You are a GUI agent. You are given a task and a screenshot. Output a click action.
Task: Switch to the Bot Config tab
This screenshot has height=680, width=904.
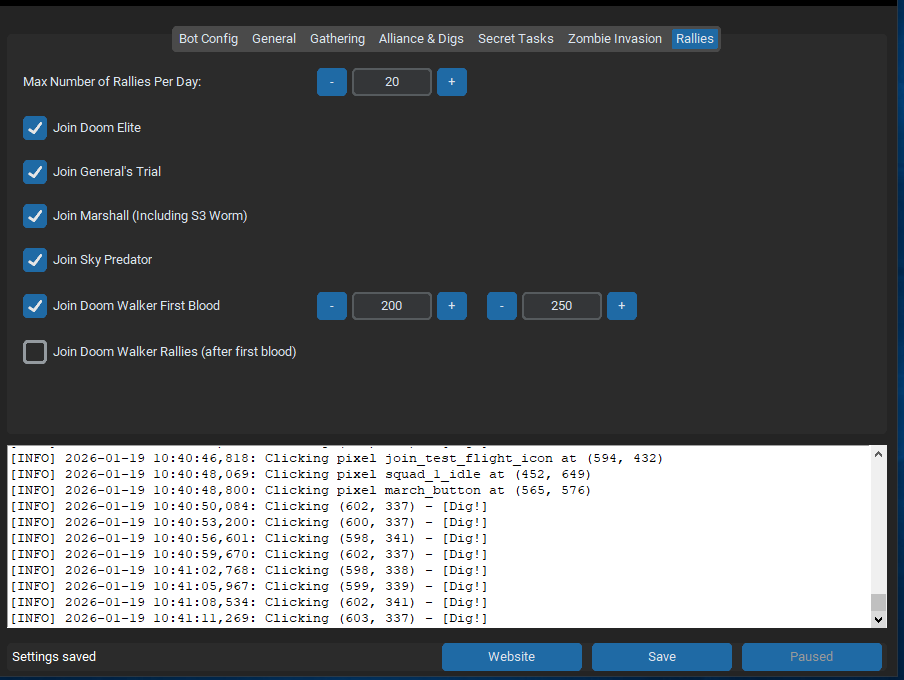(x=208, y=39)
